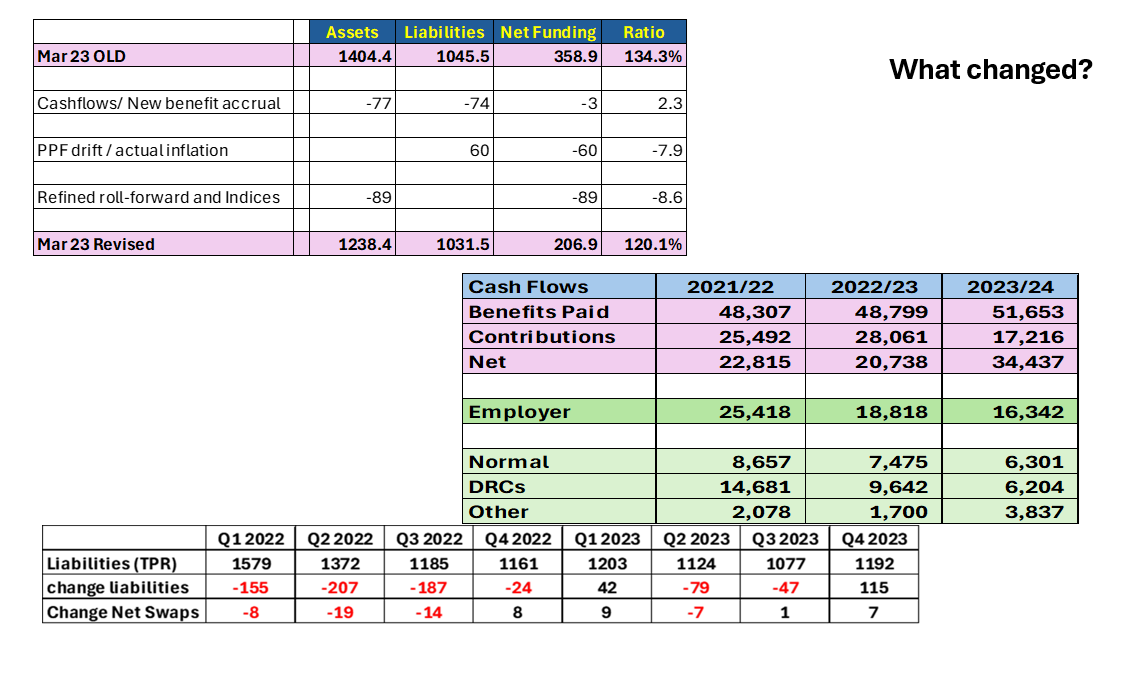
Task: Click the Mar 23 Revised row label
Action: point(96,244)
